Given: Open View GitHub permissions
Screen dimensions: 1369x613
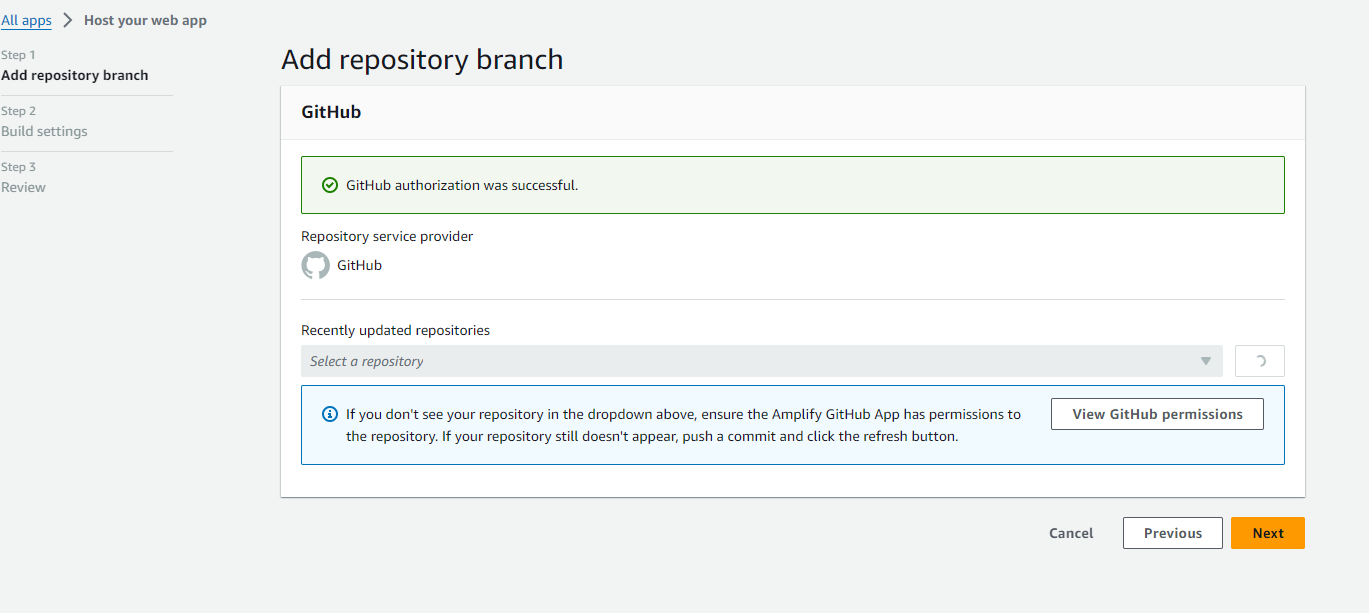Looking at the screenshot, I should (x=1157, y=414).
